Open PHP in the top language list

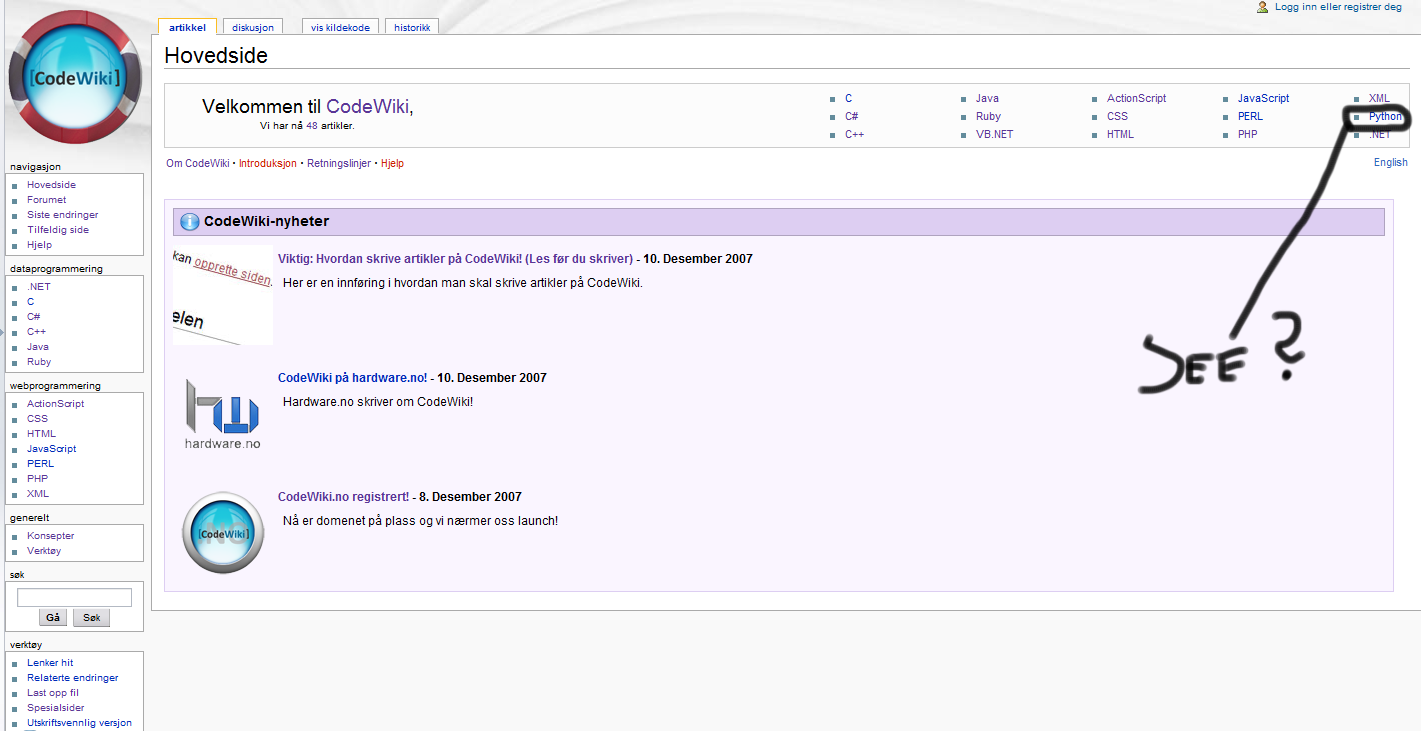(x=1247, y=135)
